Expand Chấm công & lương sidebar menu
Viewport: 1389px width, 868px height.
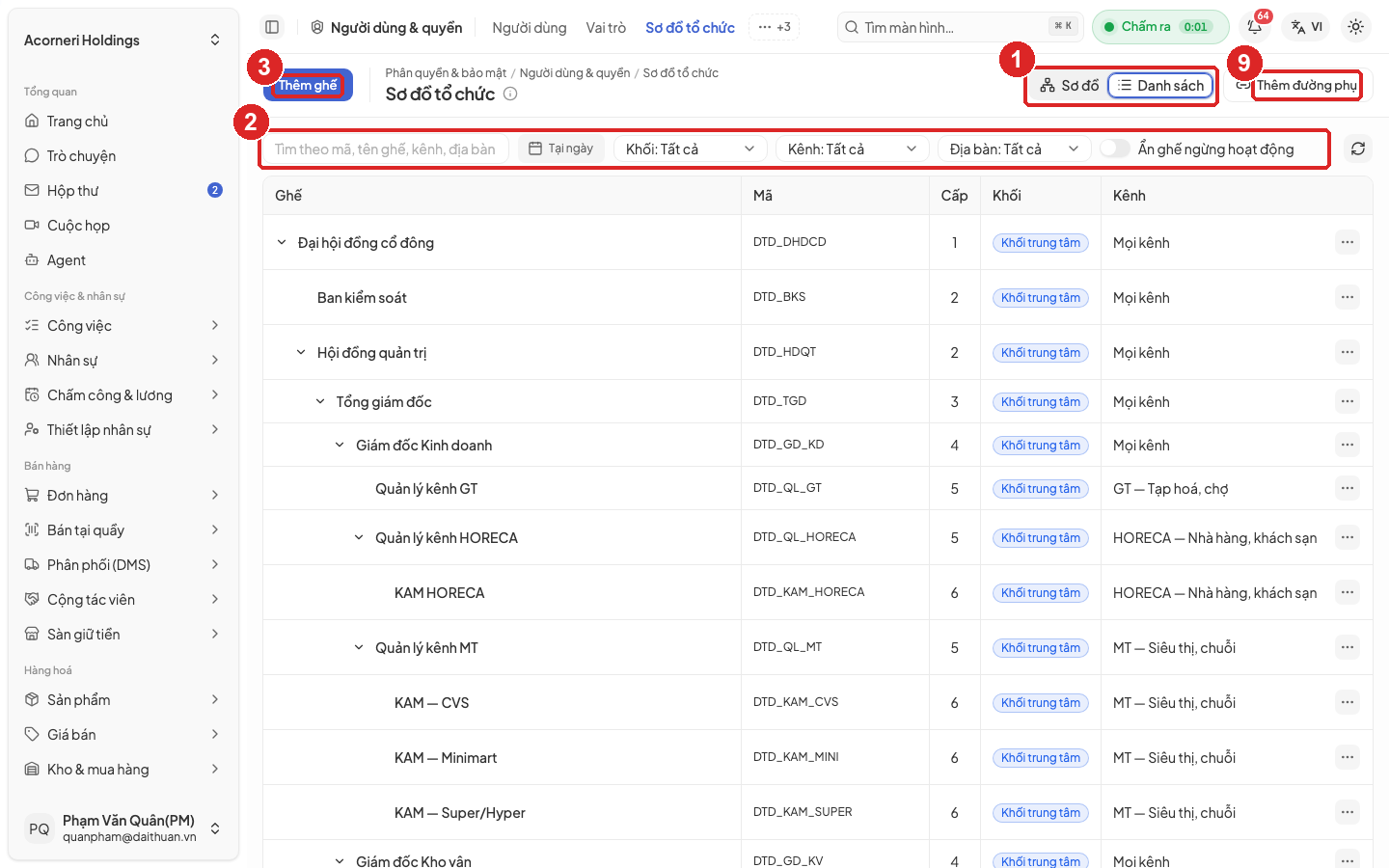tap(123, 395)
